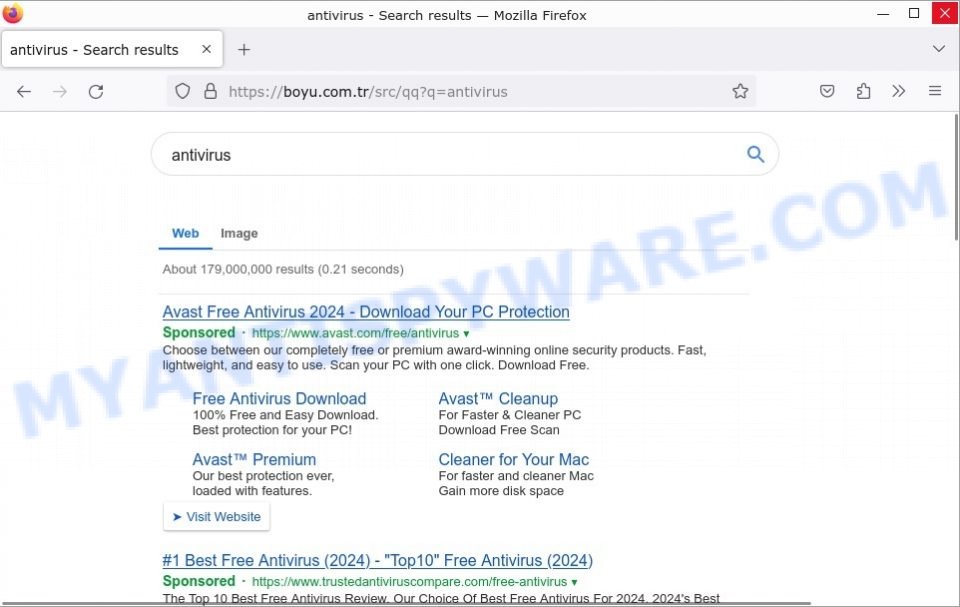Screen dimensions: 960x607
Task: Click the forward navigation arrow
Action: pos(59,92)
